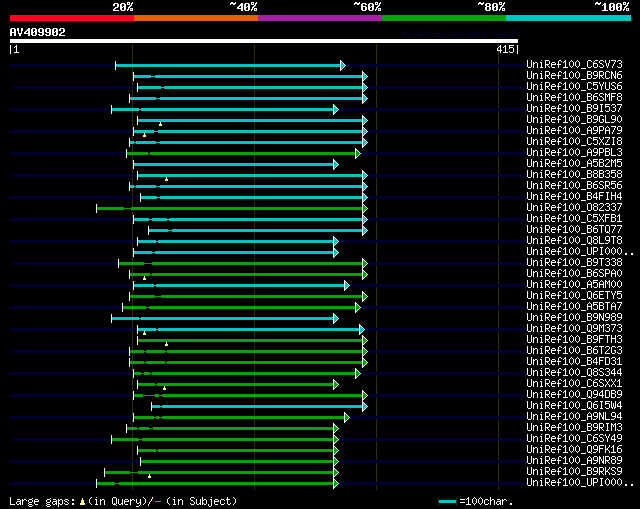
Task: Select the UniRef100_B6SR56 label
Action: point(574,186)
